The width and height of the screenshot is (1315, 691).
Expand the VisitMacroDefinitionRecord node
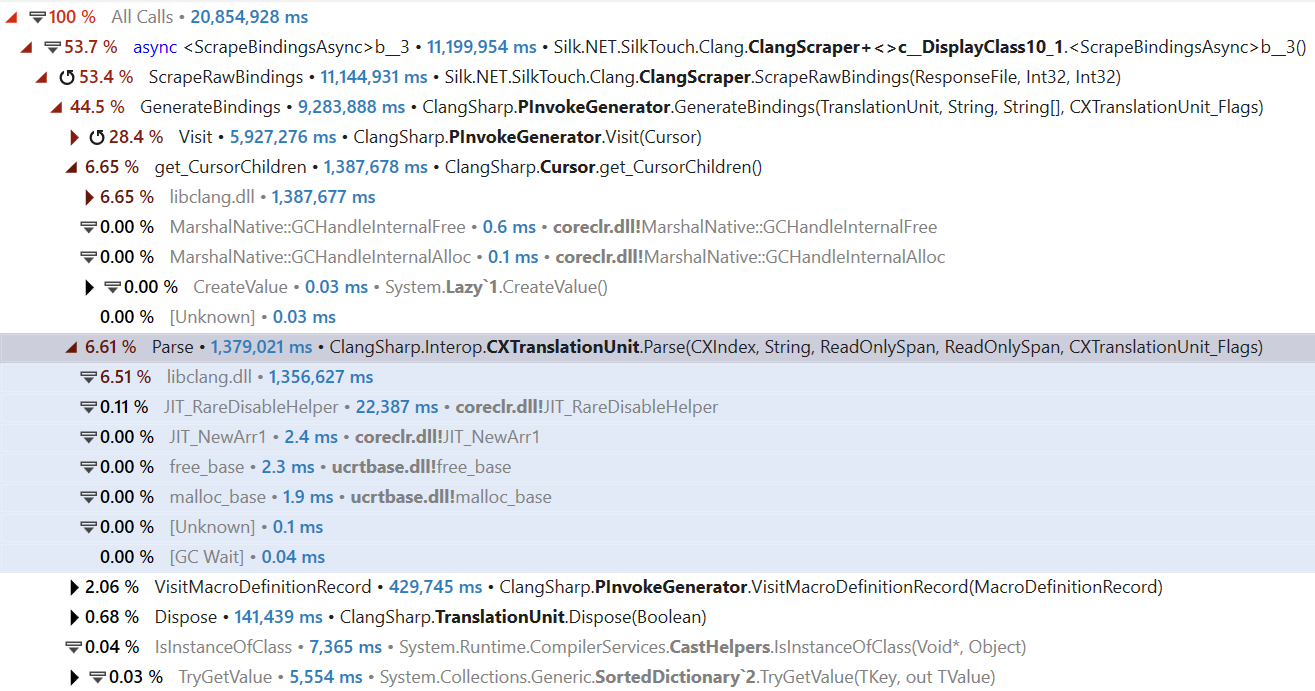[74, 587]
